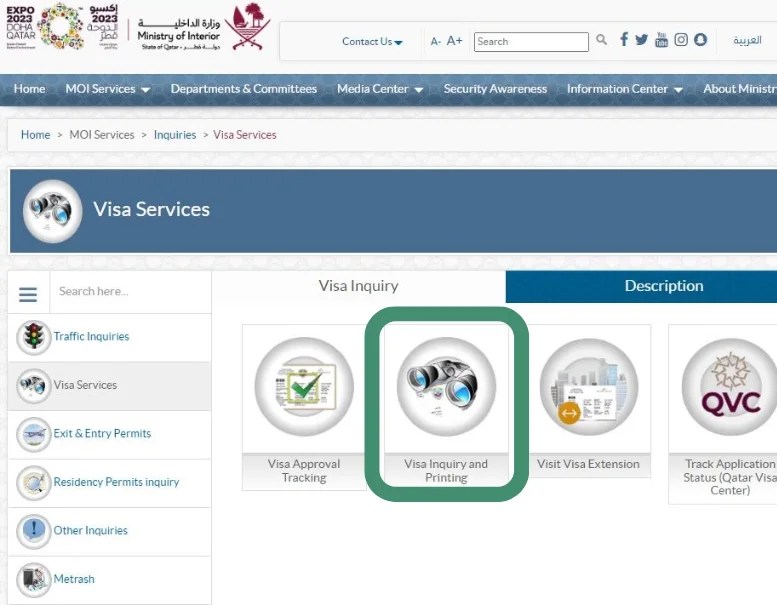Click the Visa Services binoculars sidebar icon
The height and width of the screenshot is (605, 777).
34,385
